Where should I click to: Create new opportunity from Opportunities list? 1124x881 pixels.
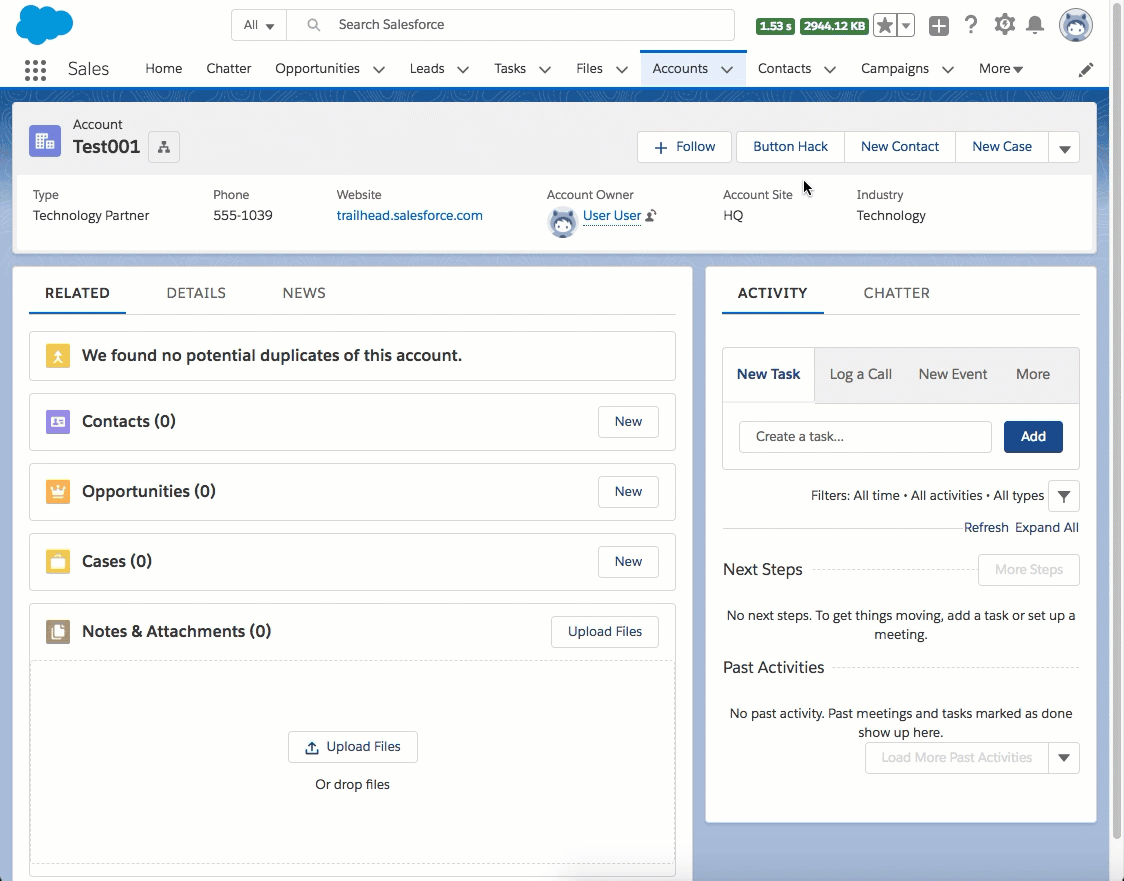[628, 492]
